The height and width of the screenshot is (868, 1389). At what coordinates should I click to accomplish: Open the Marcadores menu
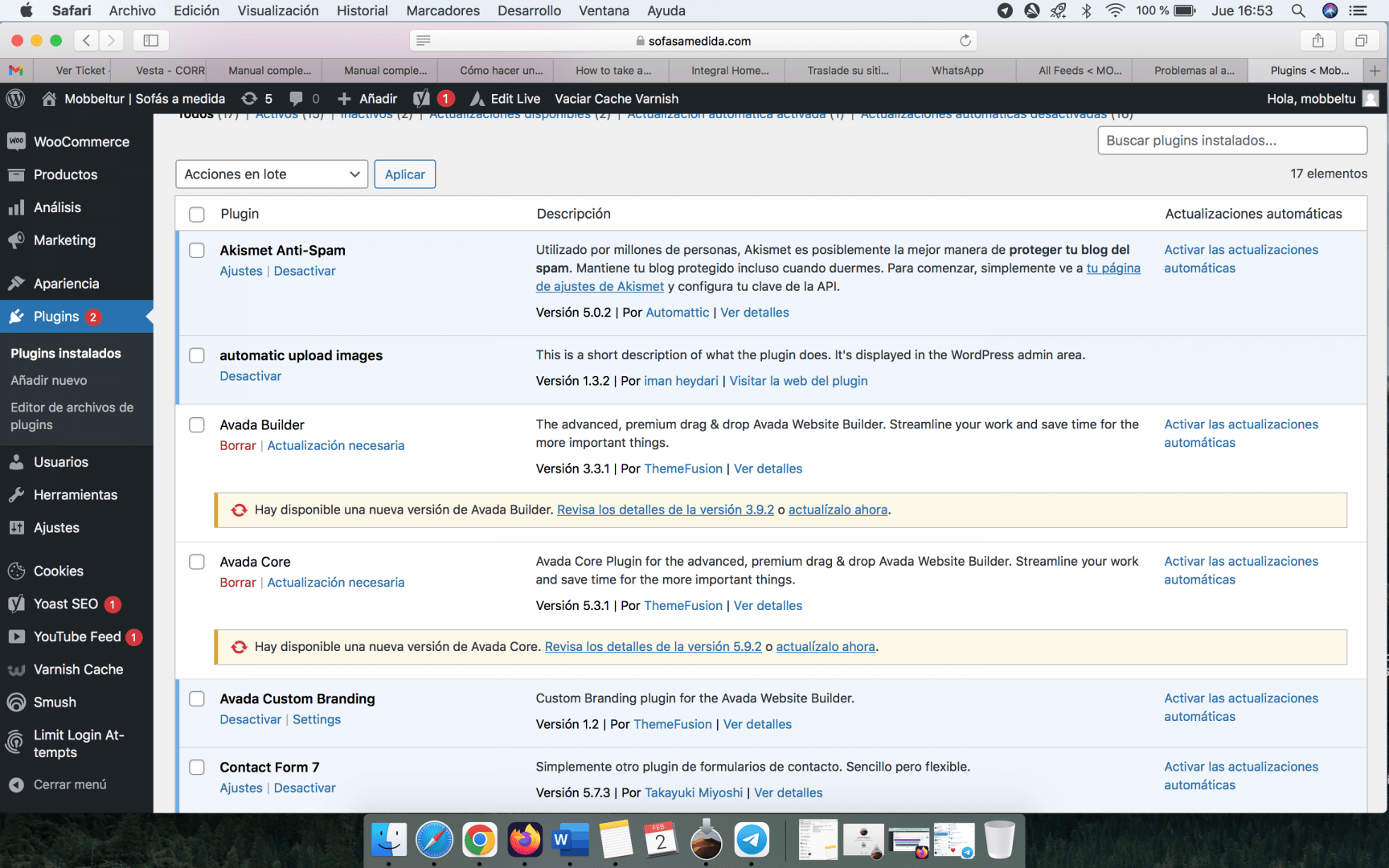(443, 10)
